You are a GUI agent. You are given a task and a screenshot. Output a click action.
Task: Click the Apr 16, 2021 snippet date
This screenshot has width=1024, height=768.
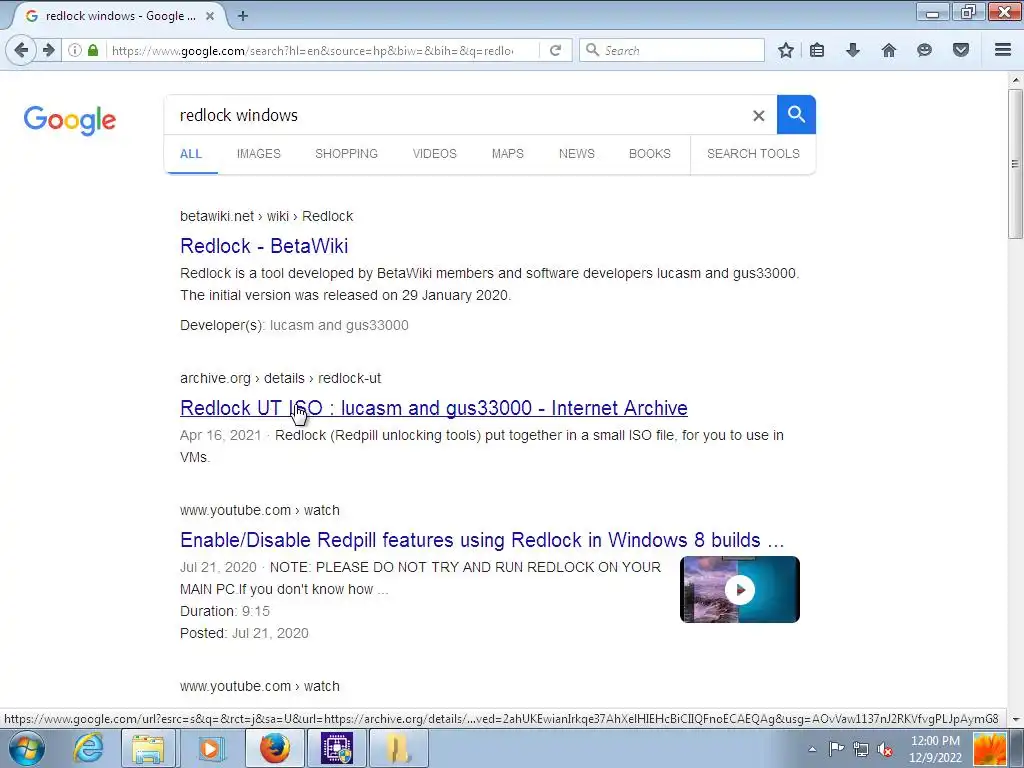[x=220, y=435]
